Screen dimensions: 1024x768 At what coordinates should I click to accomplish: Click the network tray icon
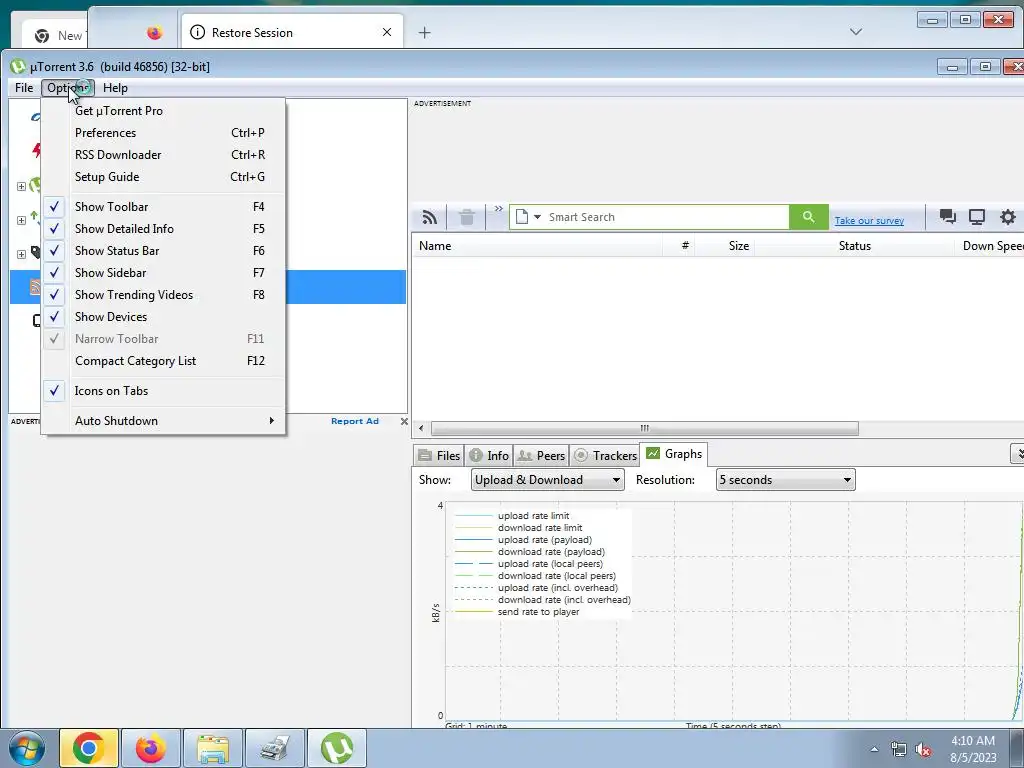pyautogui.click(x=899, y=750)
